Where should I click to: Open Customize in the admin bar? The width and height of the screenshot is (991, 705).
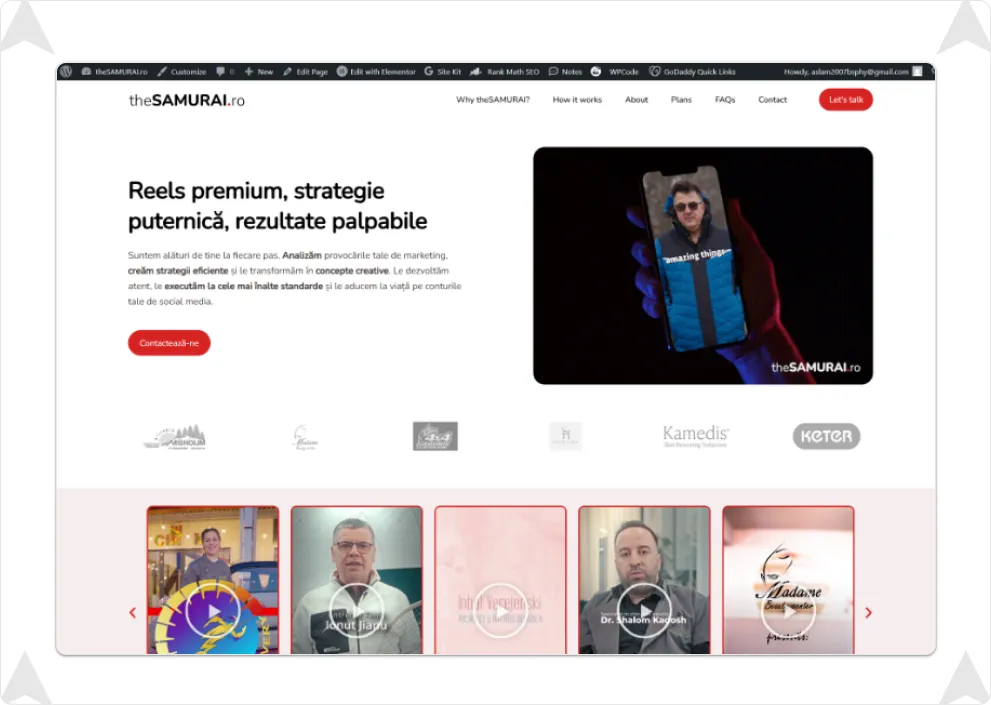[x=182, y=72]
